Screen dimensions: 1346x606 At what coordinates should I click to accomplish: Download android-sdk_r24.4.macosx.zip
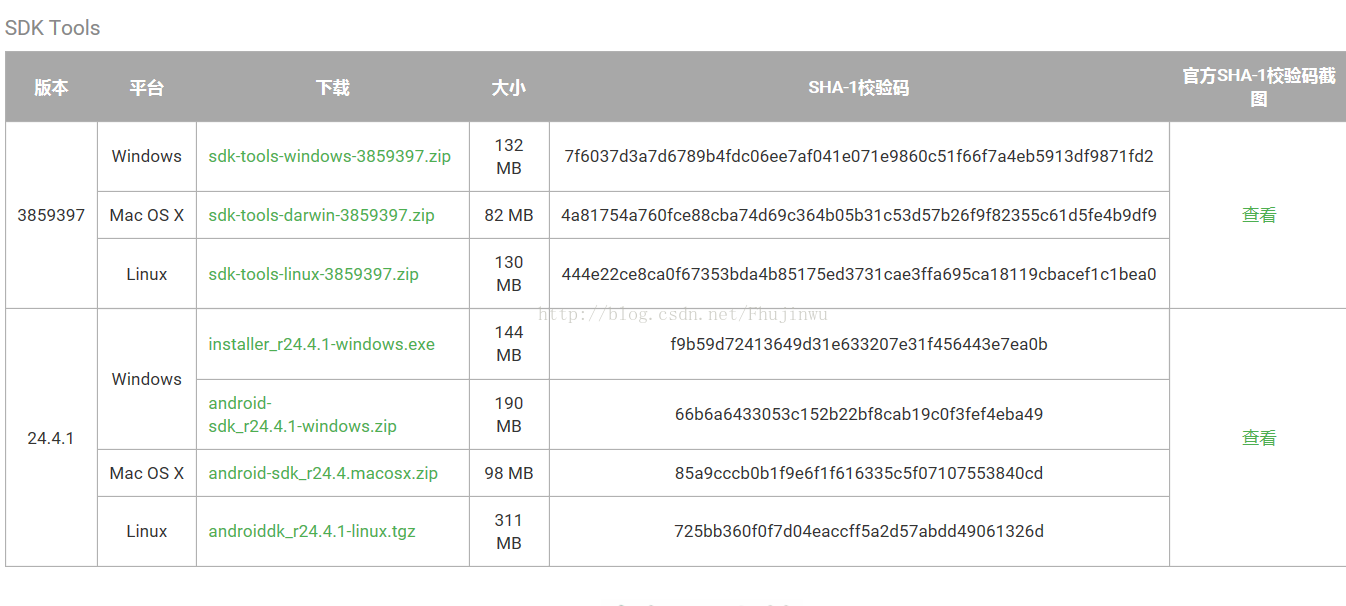pos(323,473)
